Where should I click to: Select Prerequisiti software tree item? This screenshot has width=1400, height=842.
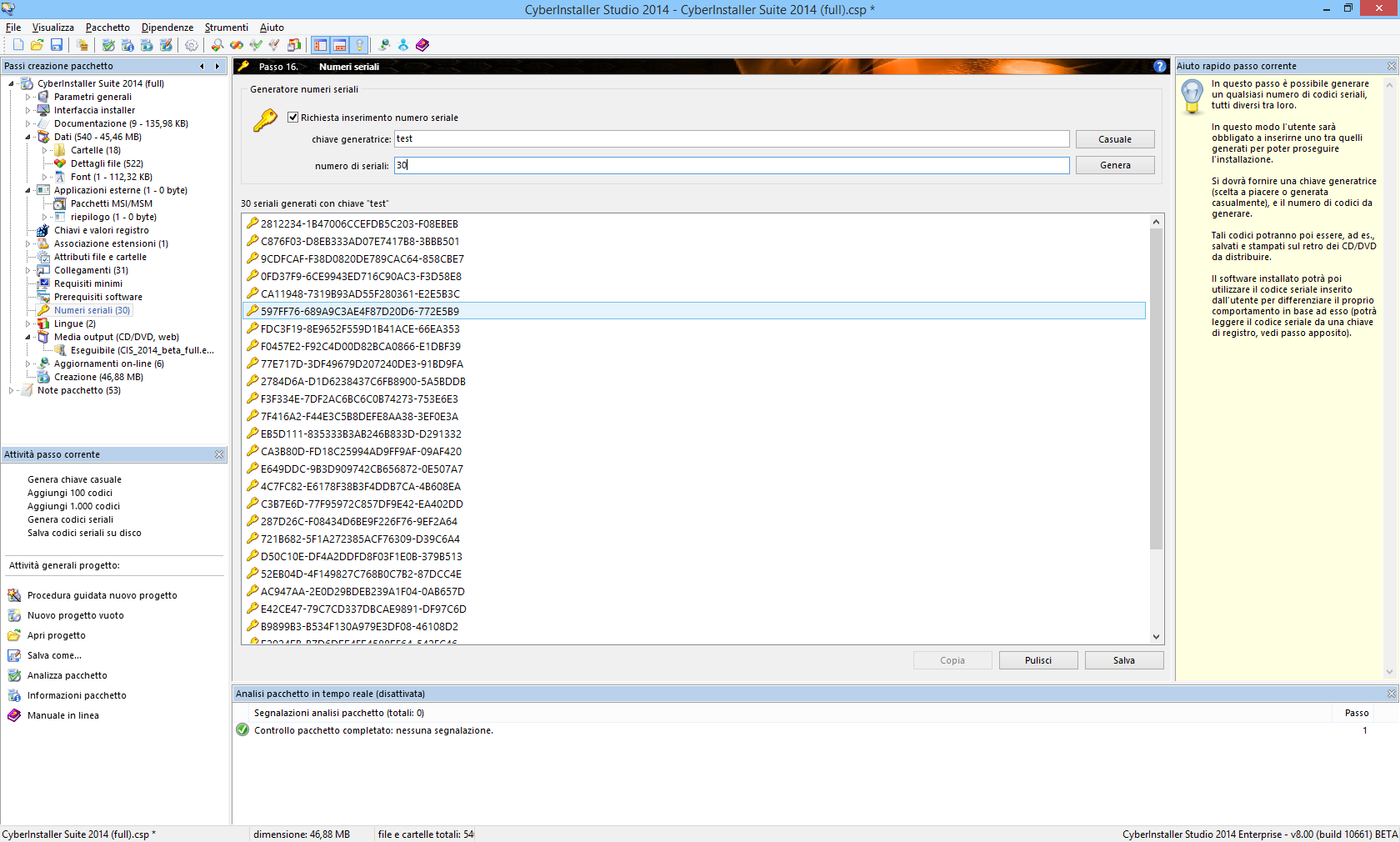tap(98, 297)
